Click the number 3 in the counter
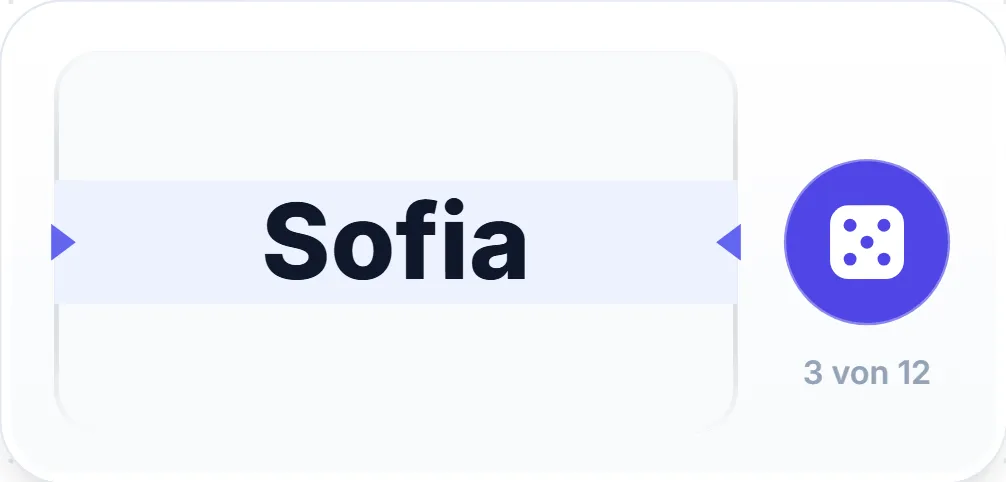This screenshot has height=482, width=1006. coord(812,373)
